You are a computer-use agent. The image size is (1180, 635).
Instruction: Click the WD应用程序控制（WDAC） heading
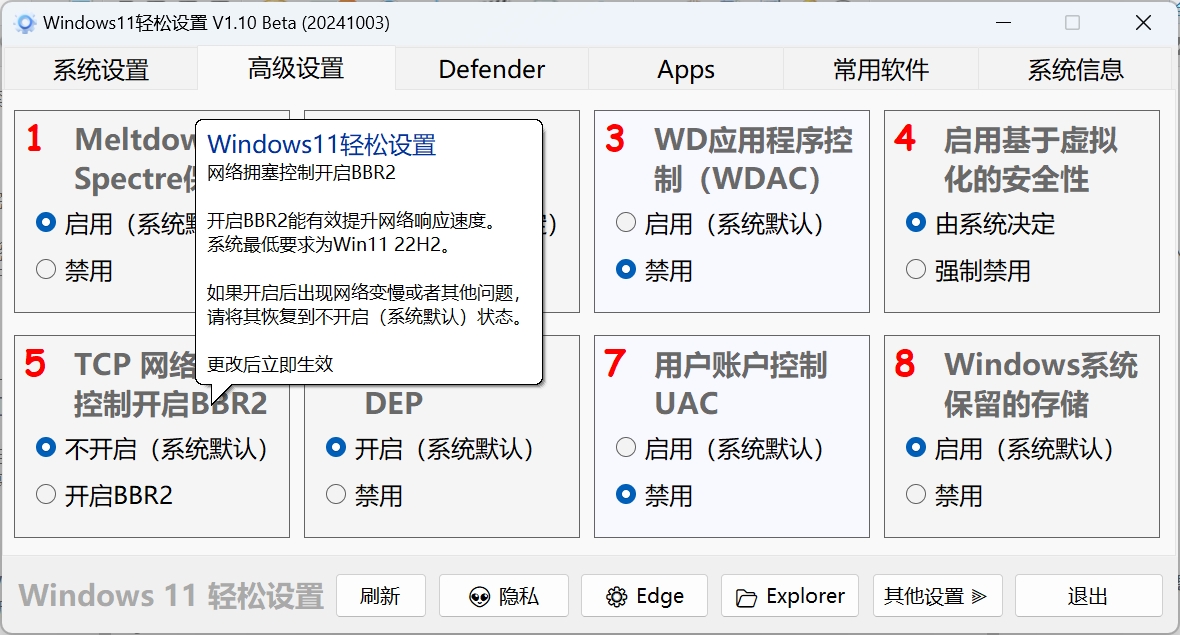pos(753,160)
